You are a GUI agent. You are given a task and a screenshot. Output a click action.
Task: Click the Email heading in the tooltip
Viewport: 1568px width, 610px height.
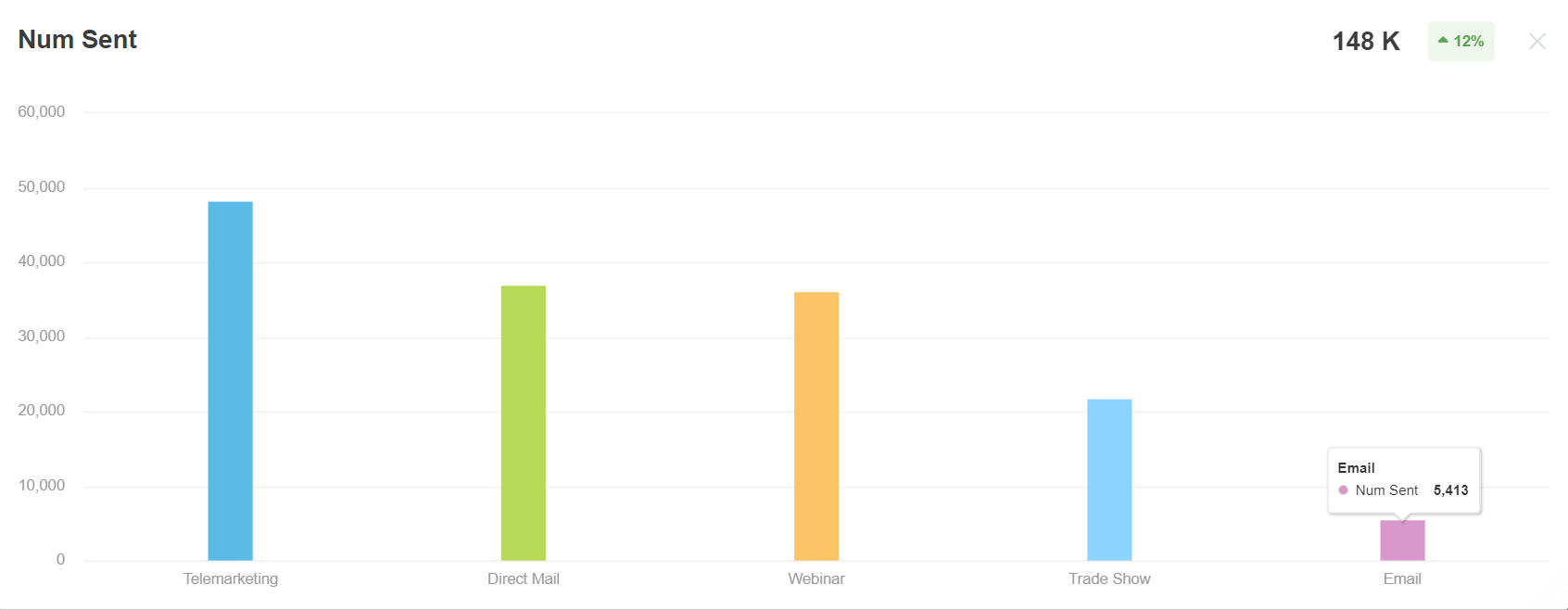(1356, 468)
